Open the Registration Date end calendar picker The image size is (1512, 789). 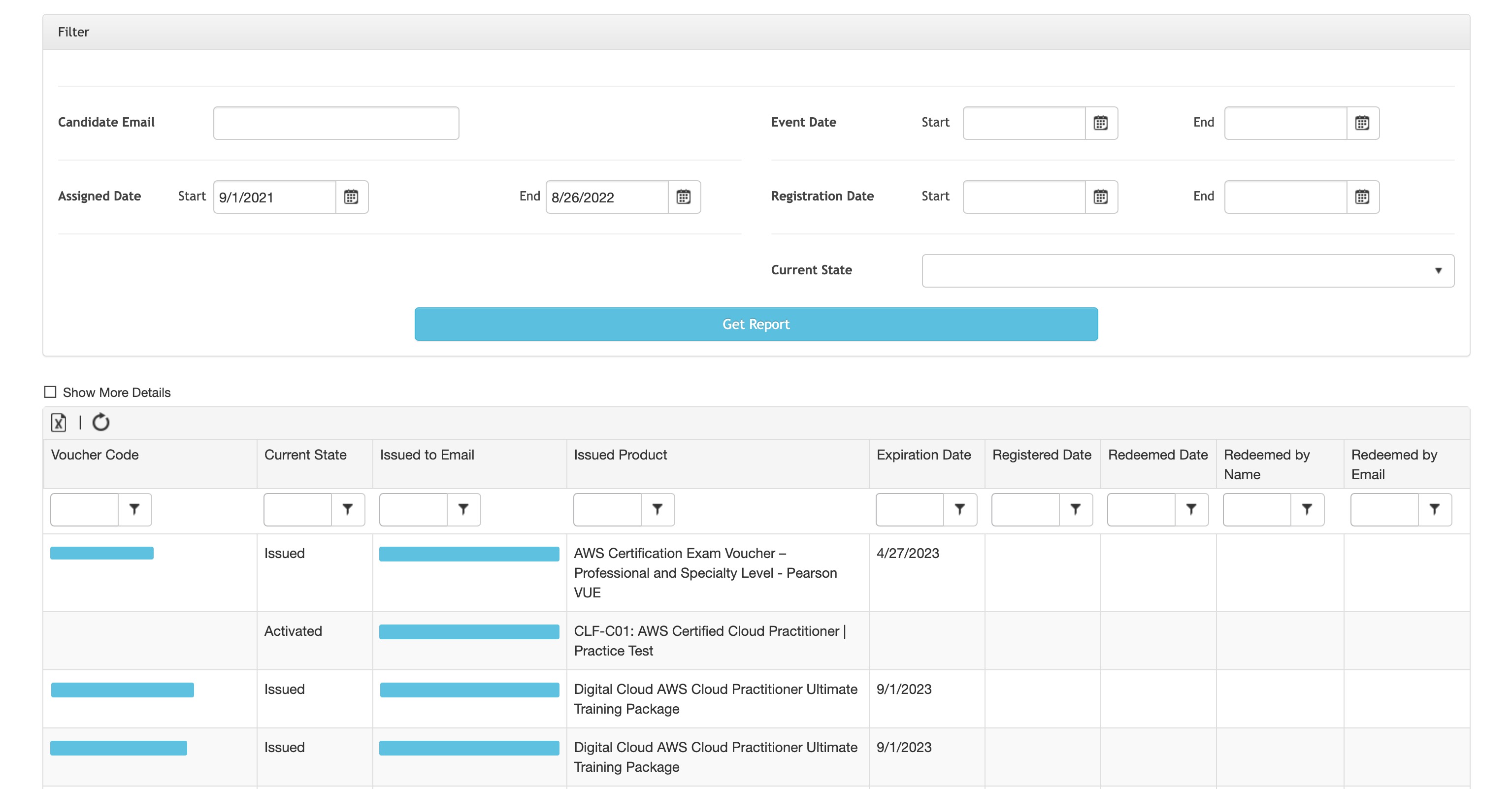click(1363, 197)
